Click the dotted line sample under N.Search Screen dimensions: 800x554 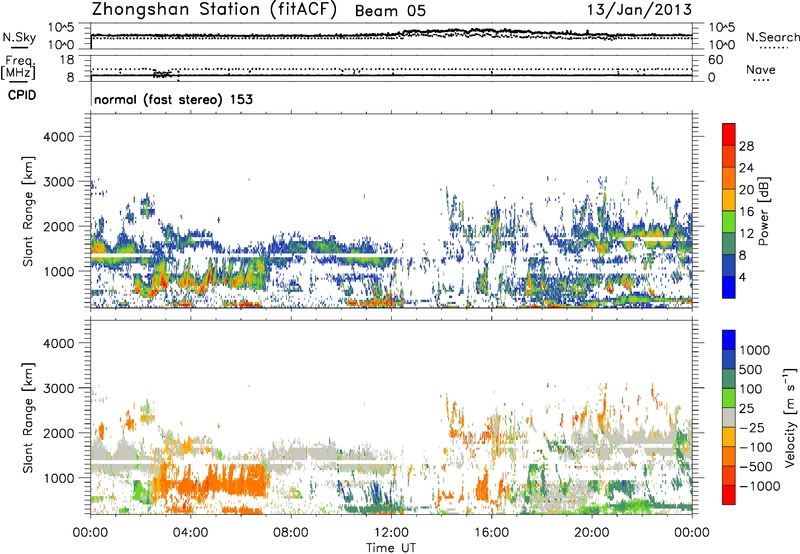click(774, 48)
